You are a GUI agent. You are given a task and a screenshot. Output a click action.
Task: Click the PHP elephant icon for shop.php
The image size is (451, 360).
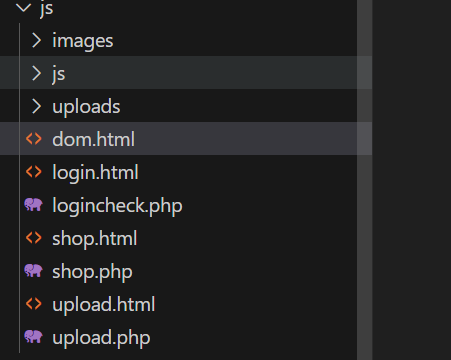[x=34, y=270]
